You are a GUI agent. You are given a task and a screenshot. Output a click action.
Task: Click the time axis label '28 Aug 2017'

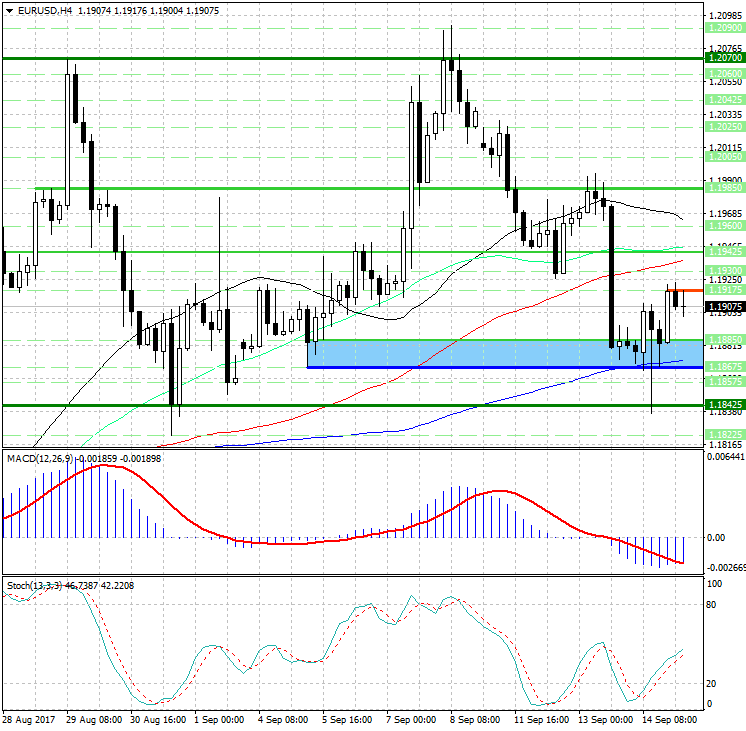29,720
